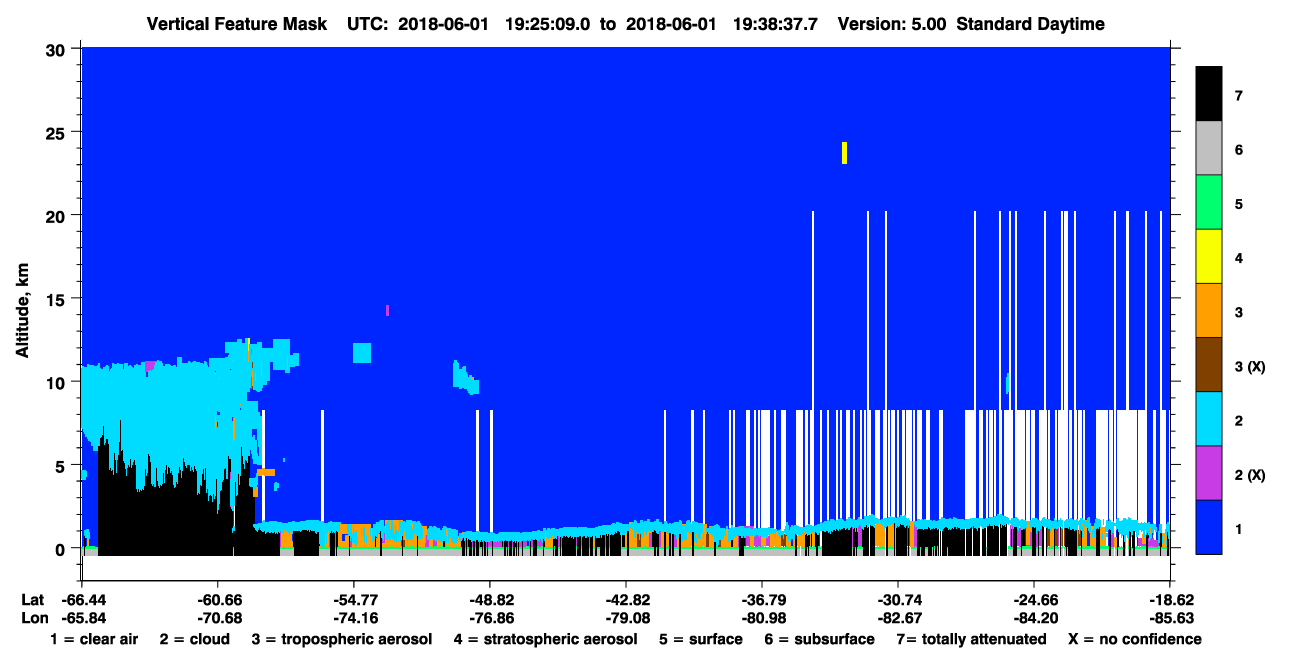1300x667 pixels.
Task: Click the '3 = tropospheric aerosol' legend key
Action: (x=342, y=639)
